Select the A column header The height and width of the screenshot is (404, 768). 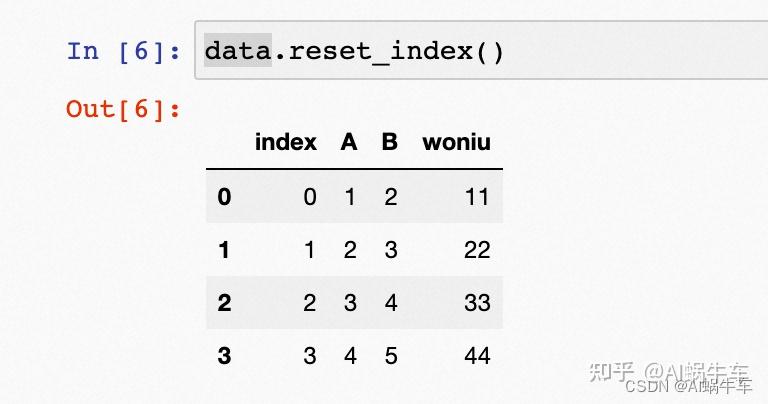pos(349,143)
